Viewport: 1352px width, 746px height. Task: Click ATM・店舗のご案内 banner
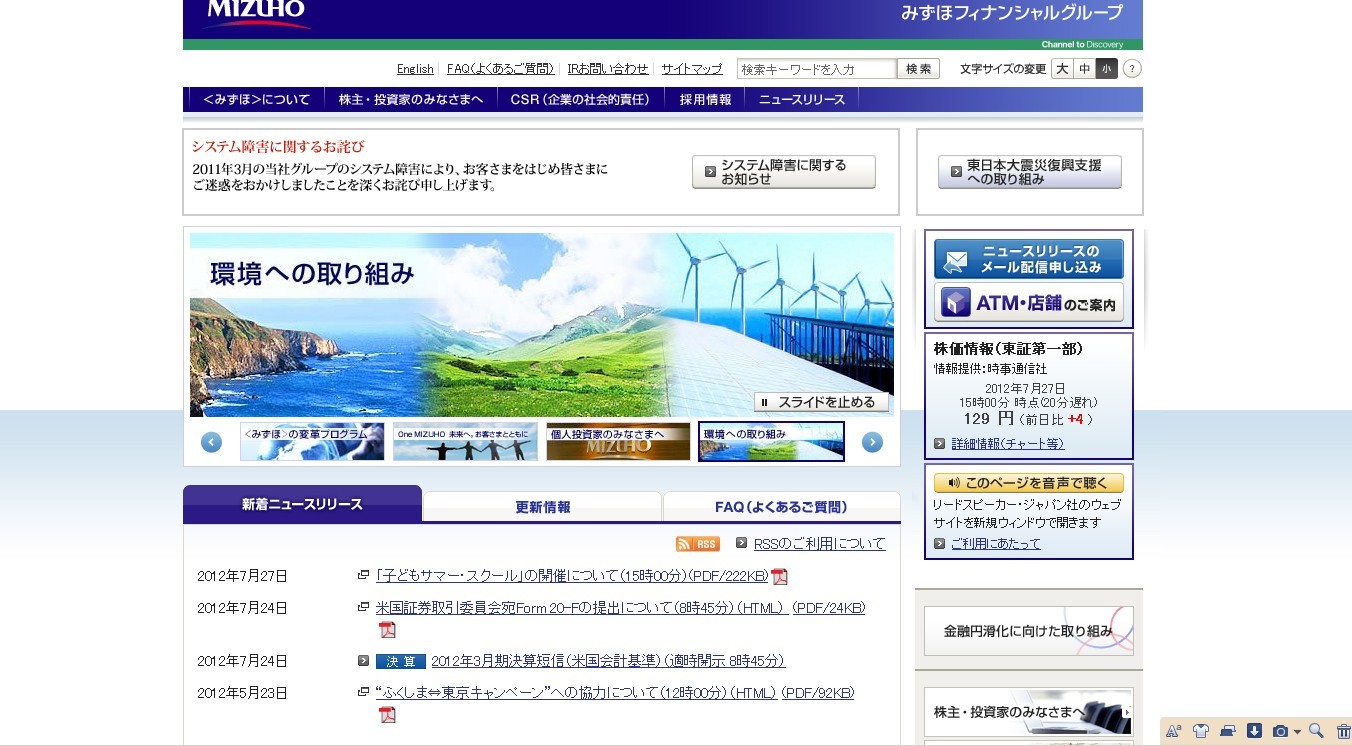(x=1029, y=302)
